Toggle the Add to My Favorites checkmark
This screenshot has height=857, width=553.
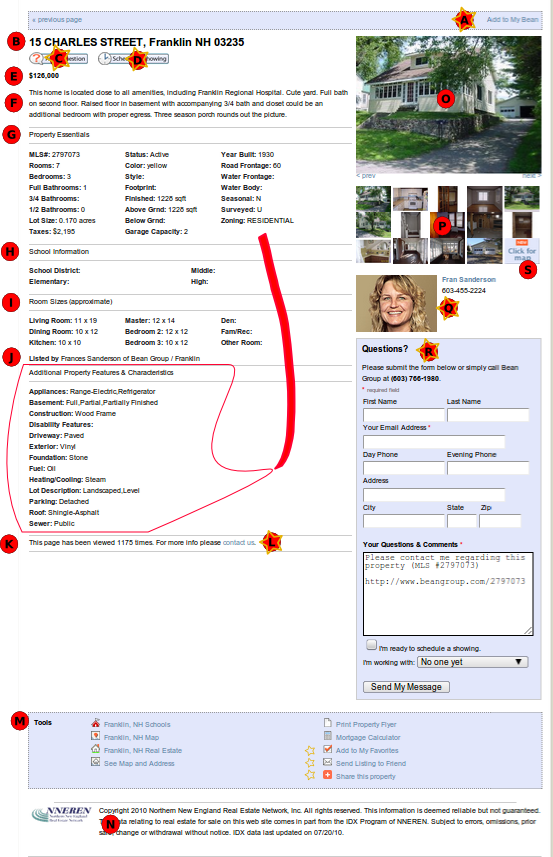point(327,749)
